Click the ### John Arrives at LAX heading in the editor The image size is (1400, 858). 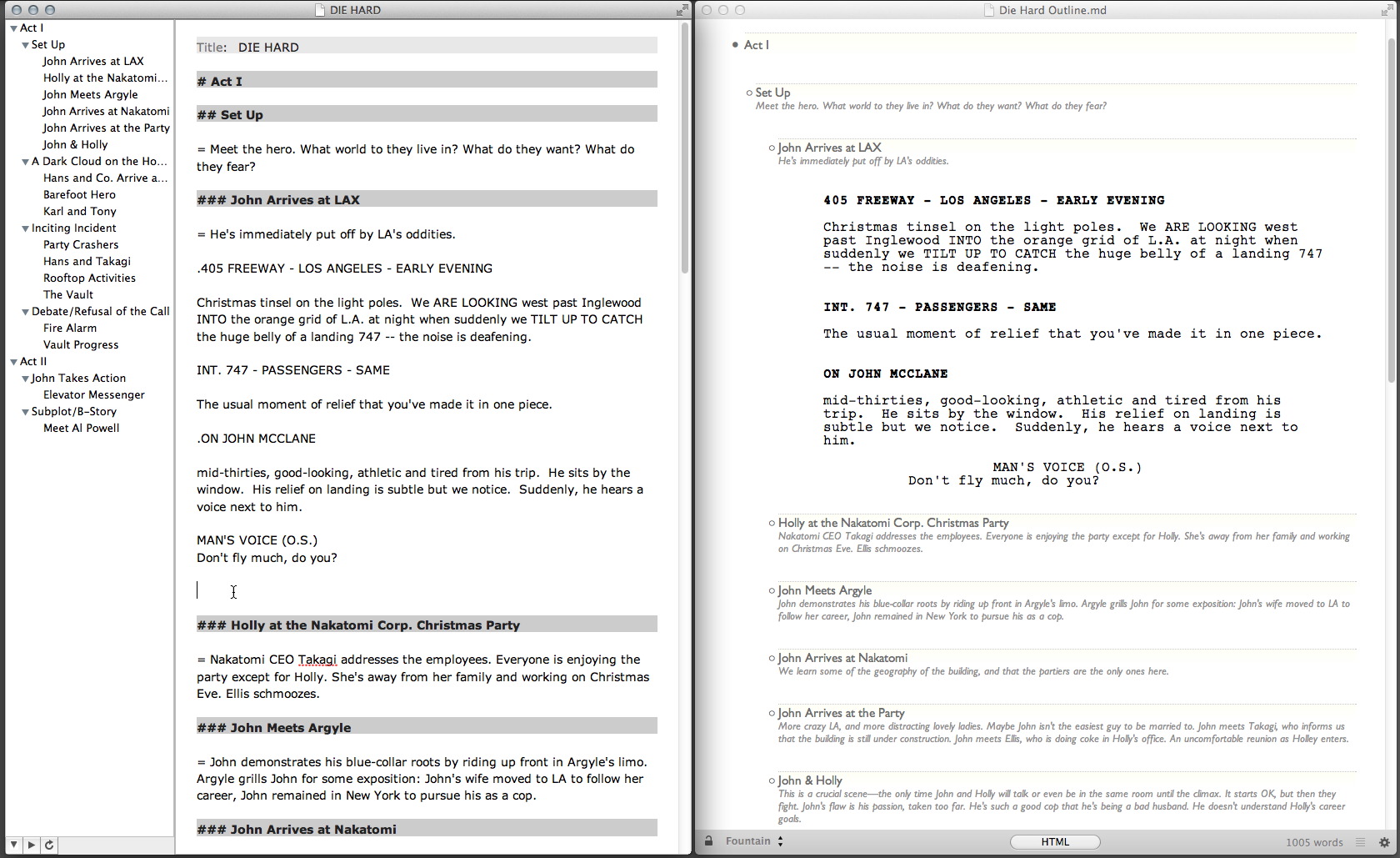pos(427,200)
